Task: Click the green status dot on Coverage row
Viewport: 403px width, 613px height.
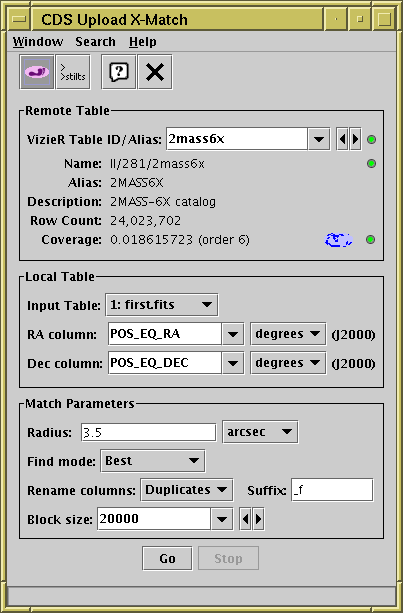Action: point(371,239)
